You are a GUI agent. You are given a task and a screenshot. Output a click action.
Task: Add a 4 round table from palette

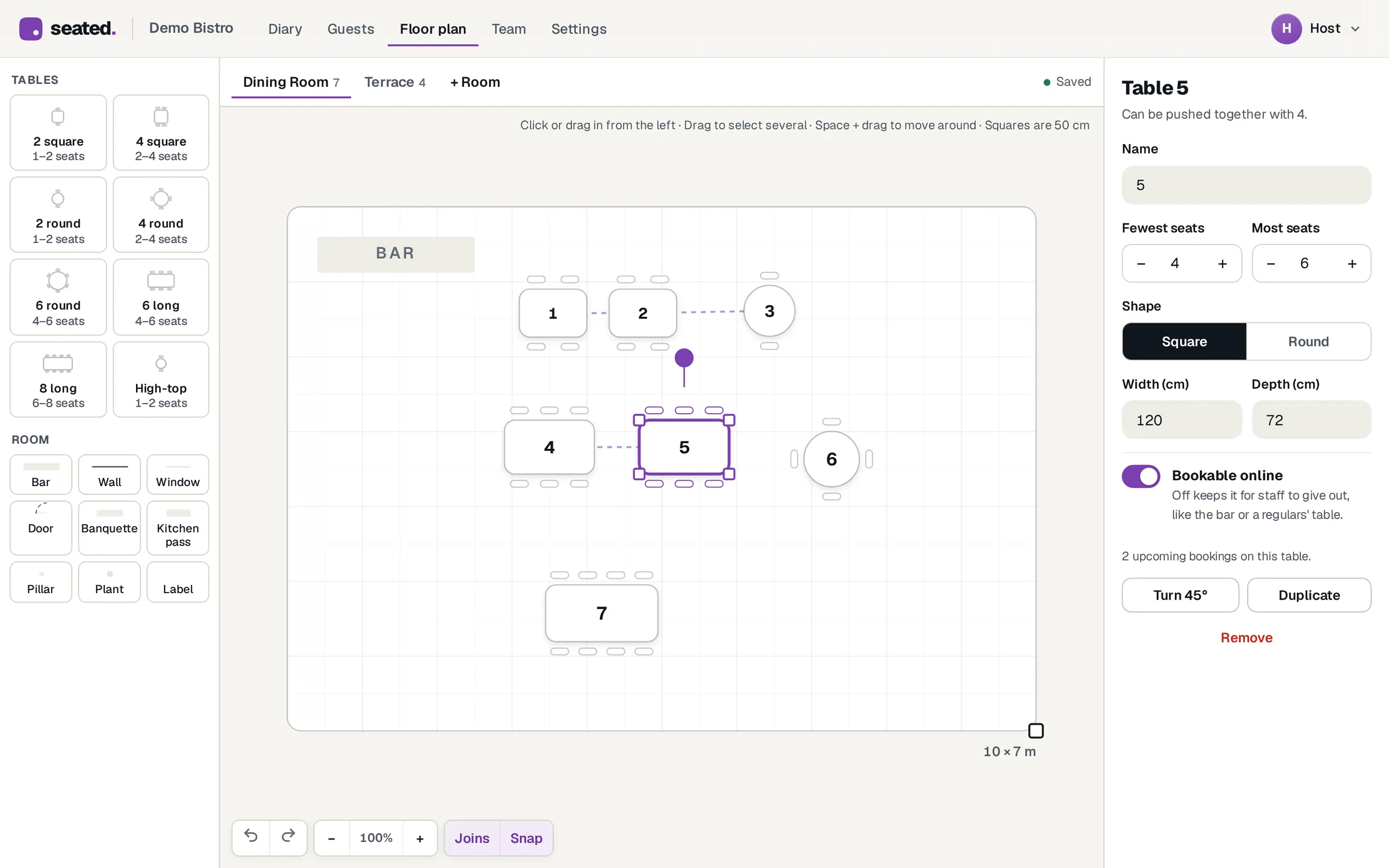[x=161, y=215]
